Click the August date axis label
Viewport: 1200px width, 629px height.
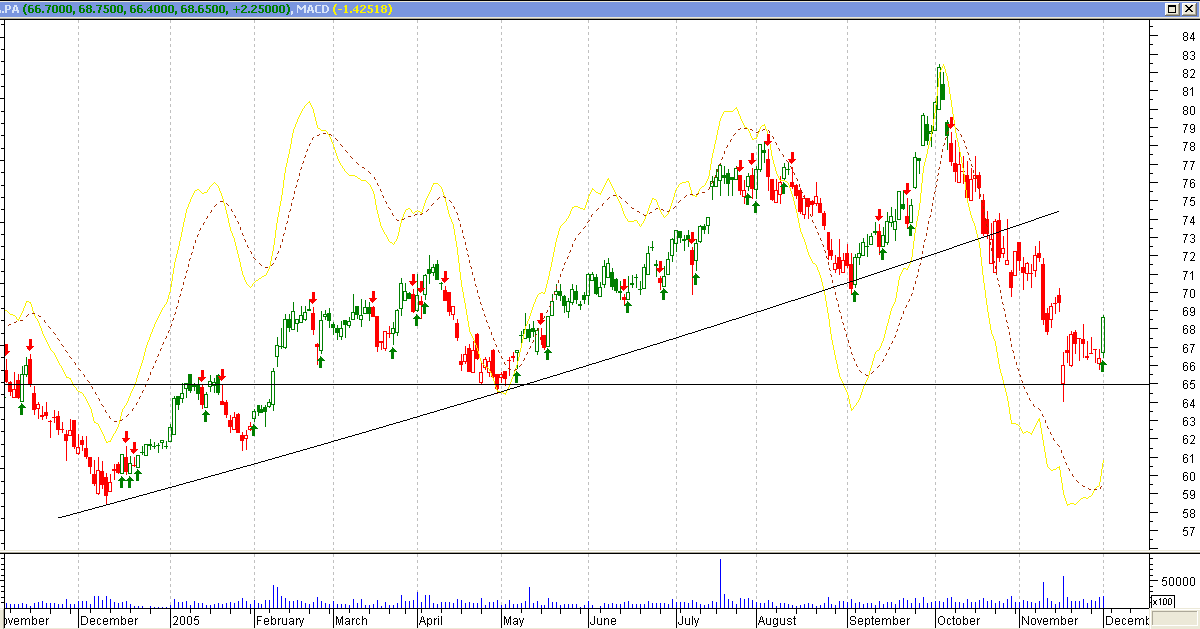click(x=777, y=620)
